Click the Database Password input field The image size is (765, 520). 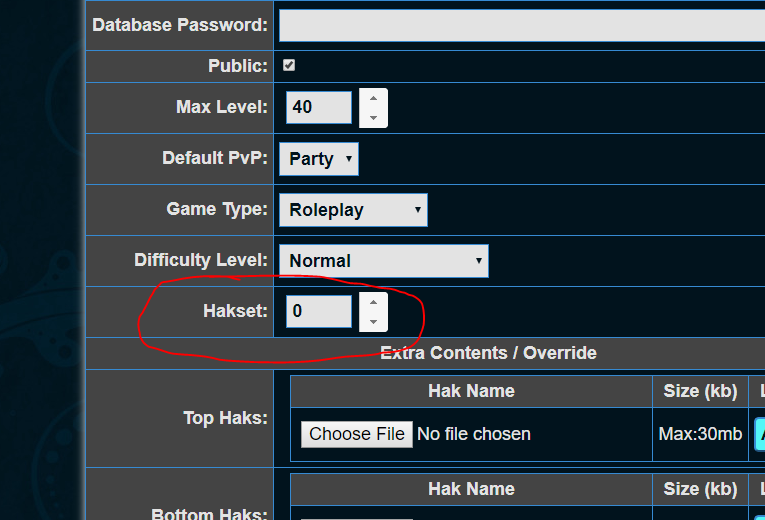[x=522, y=25]
